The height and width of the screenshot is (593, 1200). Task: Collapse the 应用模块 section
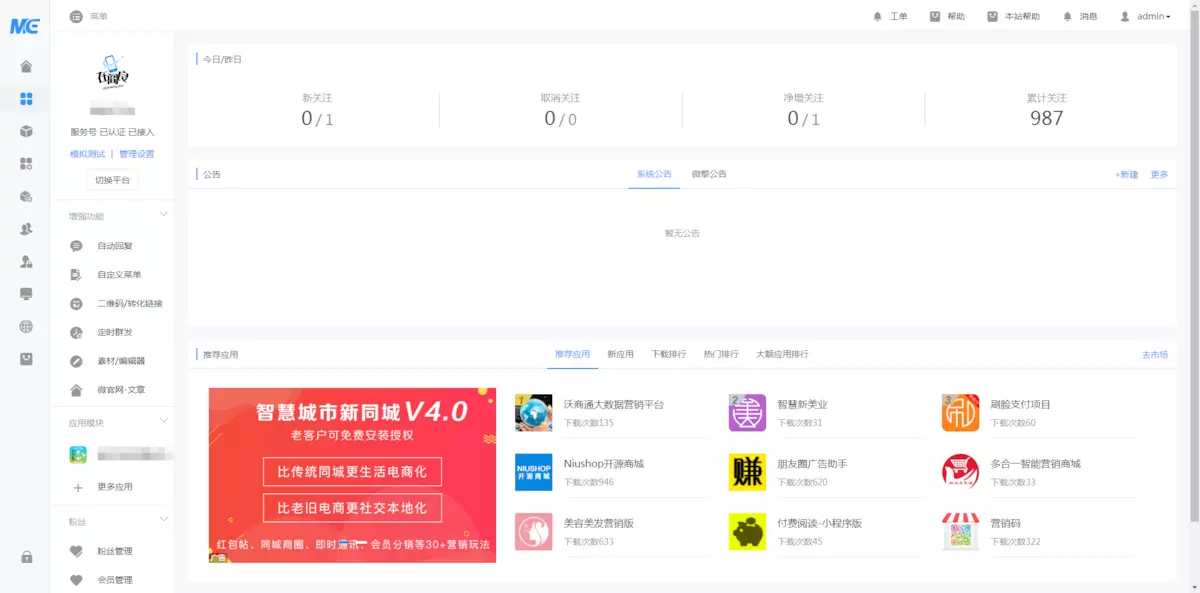[x=162, y=420]
